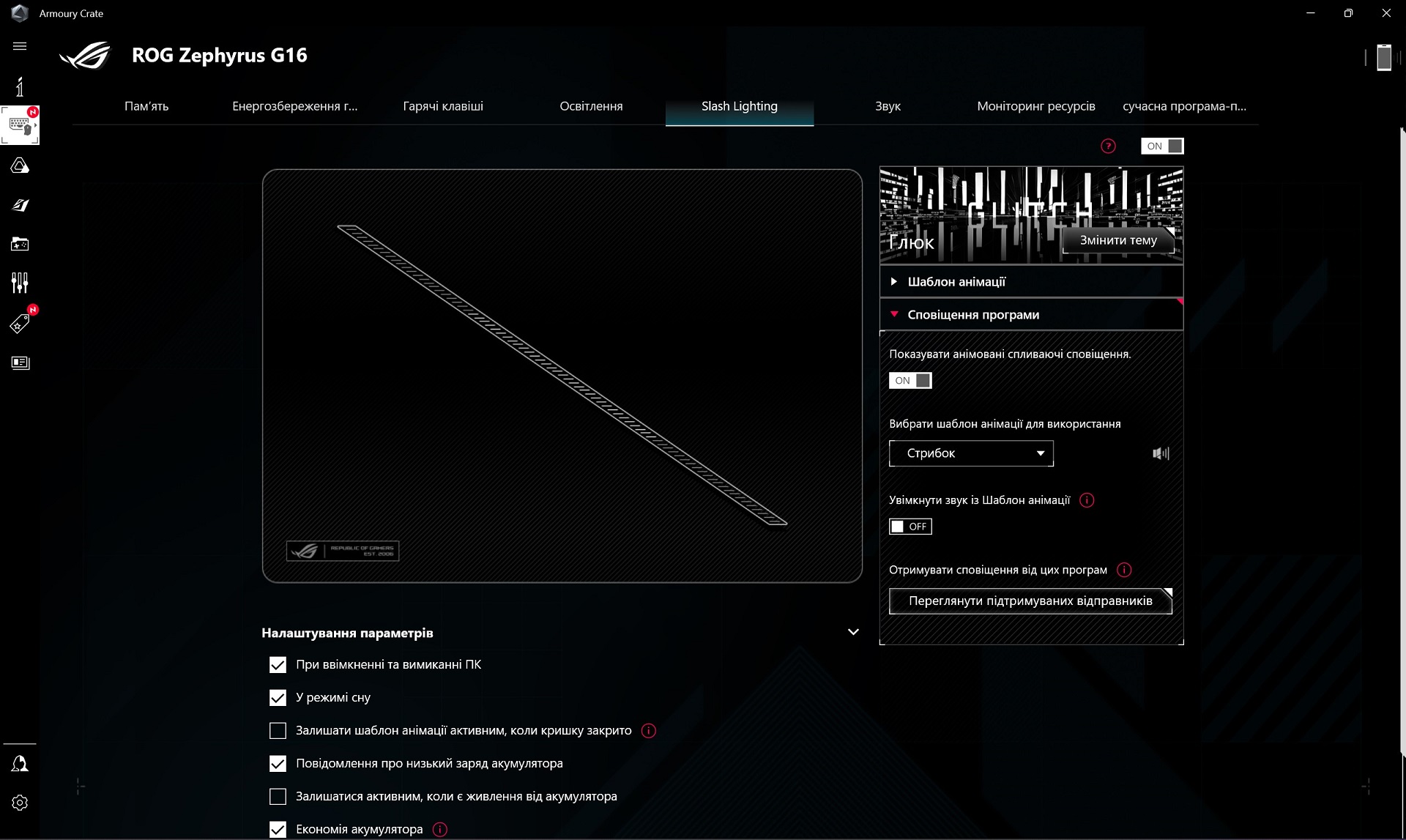Open the slash-shaped GameVisual icon in the sidebar
The image size is (1406, 840).
tap(20, 205)
